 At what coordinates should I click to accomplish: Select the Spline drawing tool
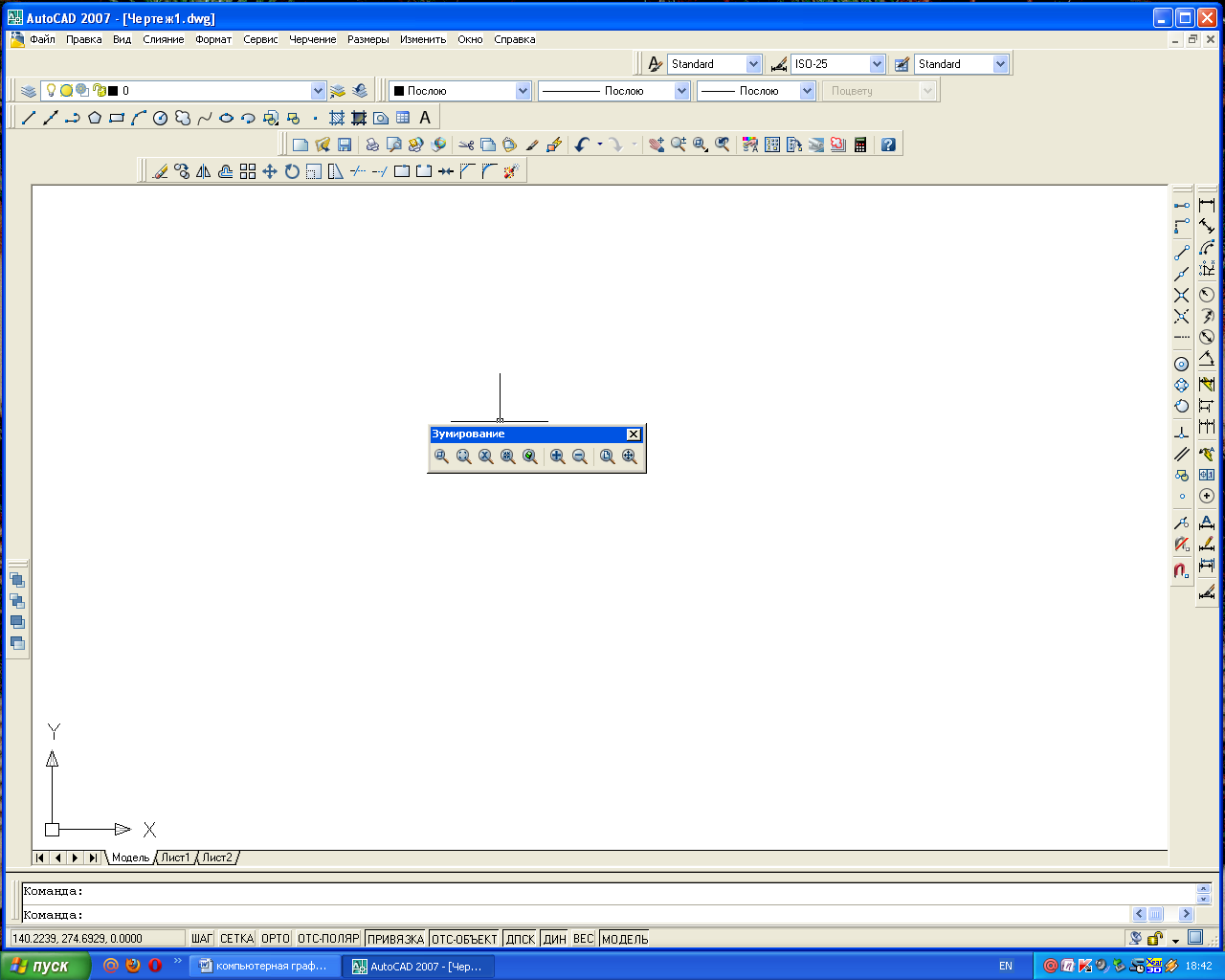click(x=205, y=118)
